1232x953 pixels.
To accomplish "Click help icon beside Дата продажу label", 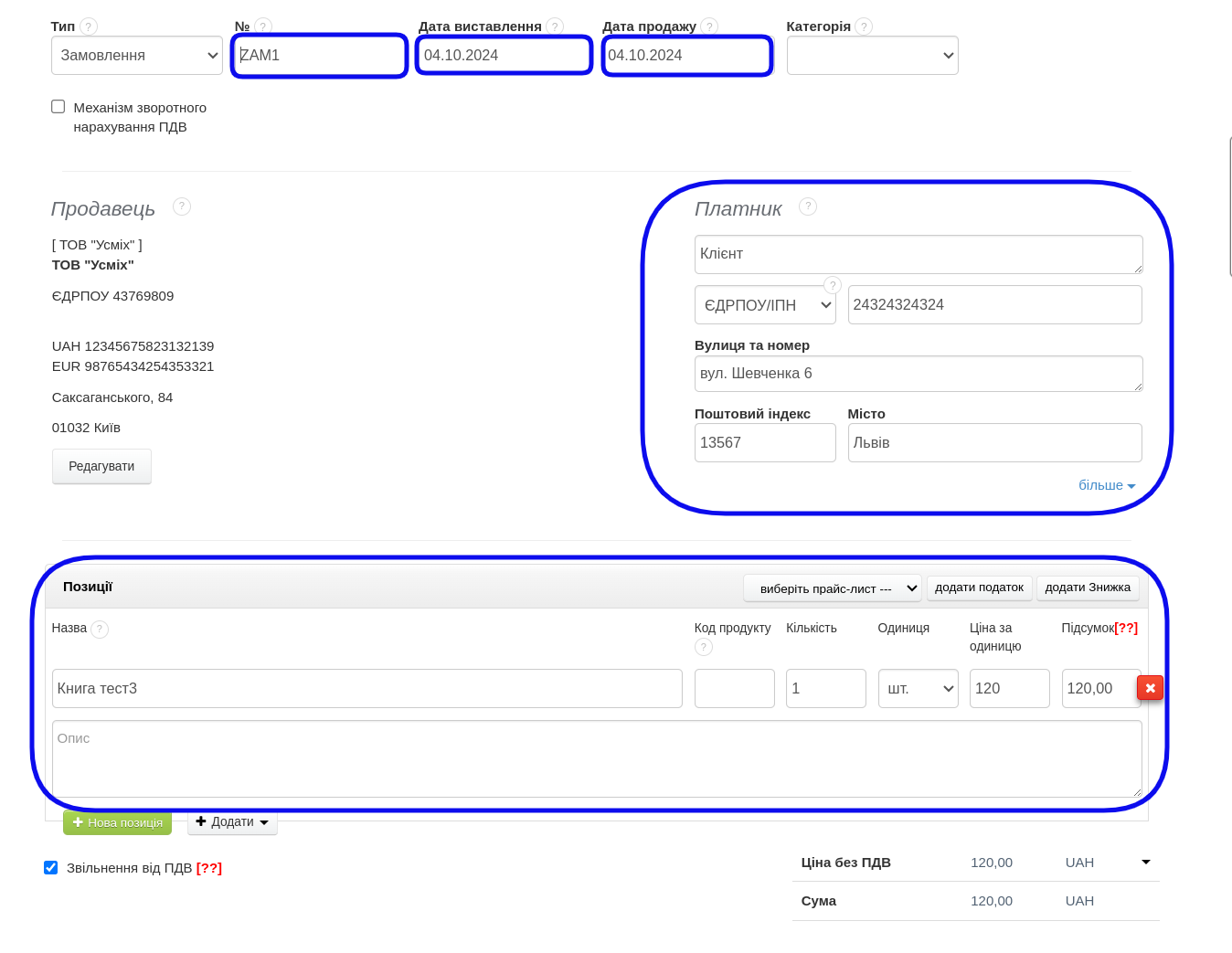I will click(709, 26).
